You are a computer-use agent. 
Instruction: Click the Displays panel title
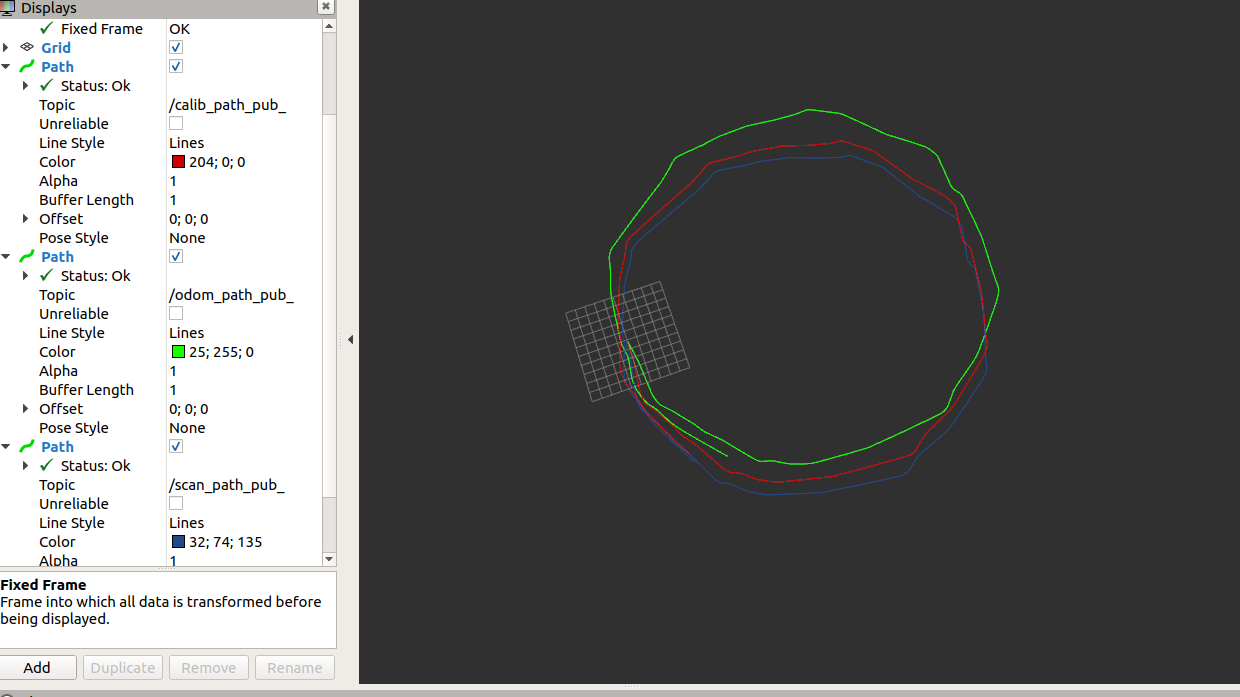pyautogui.click(x=49, y=7)
